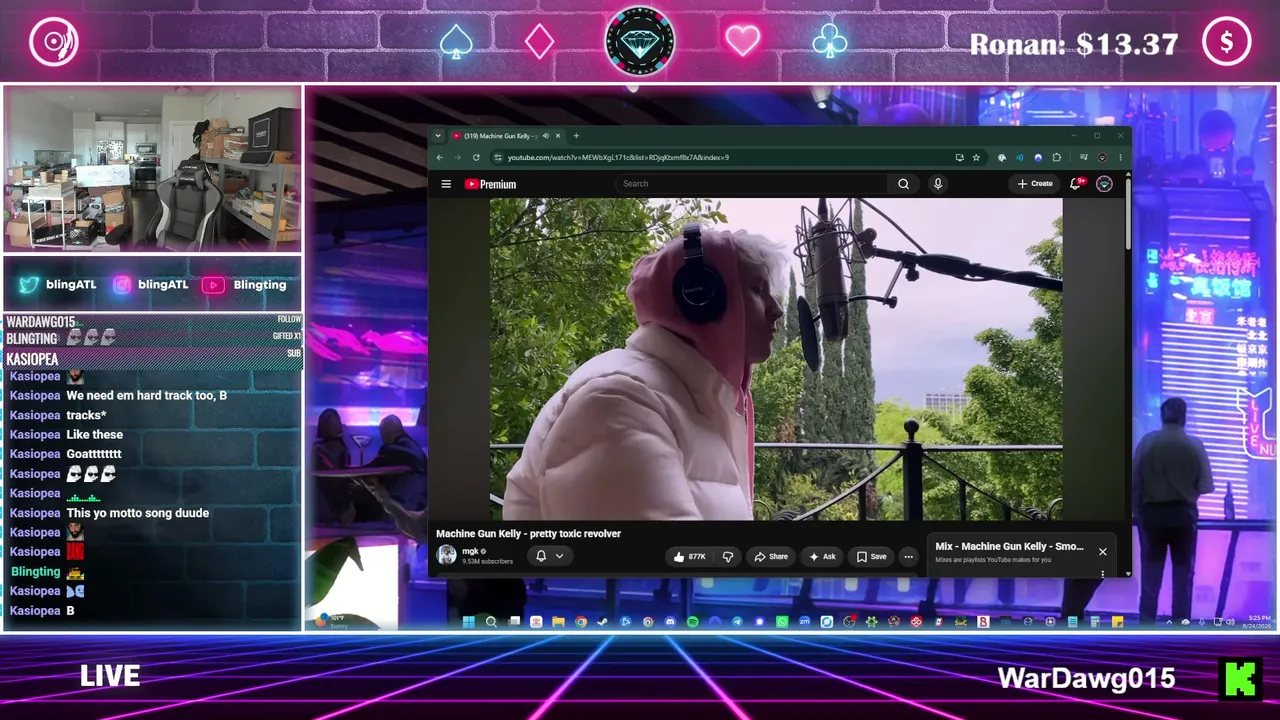Go back in the browser
This screenshot has height=720, width=1280.
439,157
